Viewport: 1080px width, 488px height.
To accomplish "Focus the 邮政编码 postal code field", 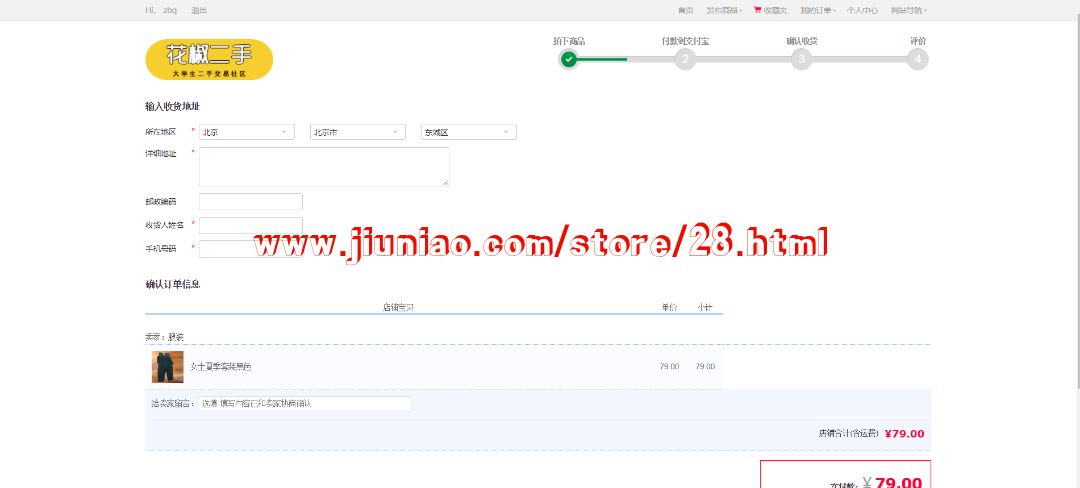I will pyautogui.click(x=251, y=202).
